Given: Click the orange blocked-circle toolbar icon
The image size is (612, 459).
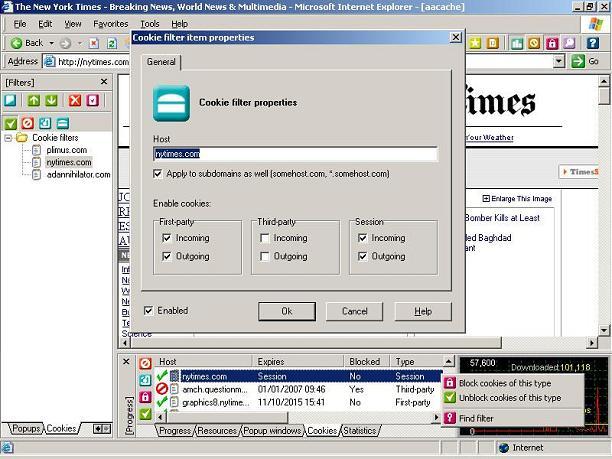Looking at the screenshot, I should [x=534, y=43].
